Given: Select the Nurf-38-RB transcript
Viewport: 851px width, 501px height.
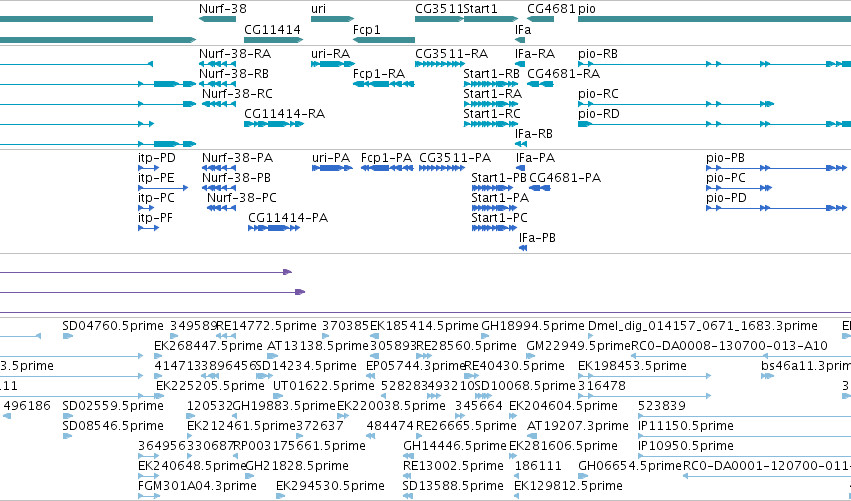Looking at the screenshot, I should 218,84.
